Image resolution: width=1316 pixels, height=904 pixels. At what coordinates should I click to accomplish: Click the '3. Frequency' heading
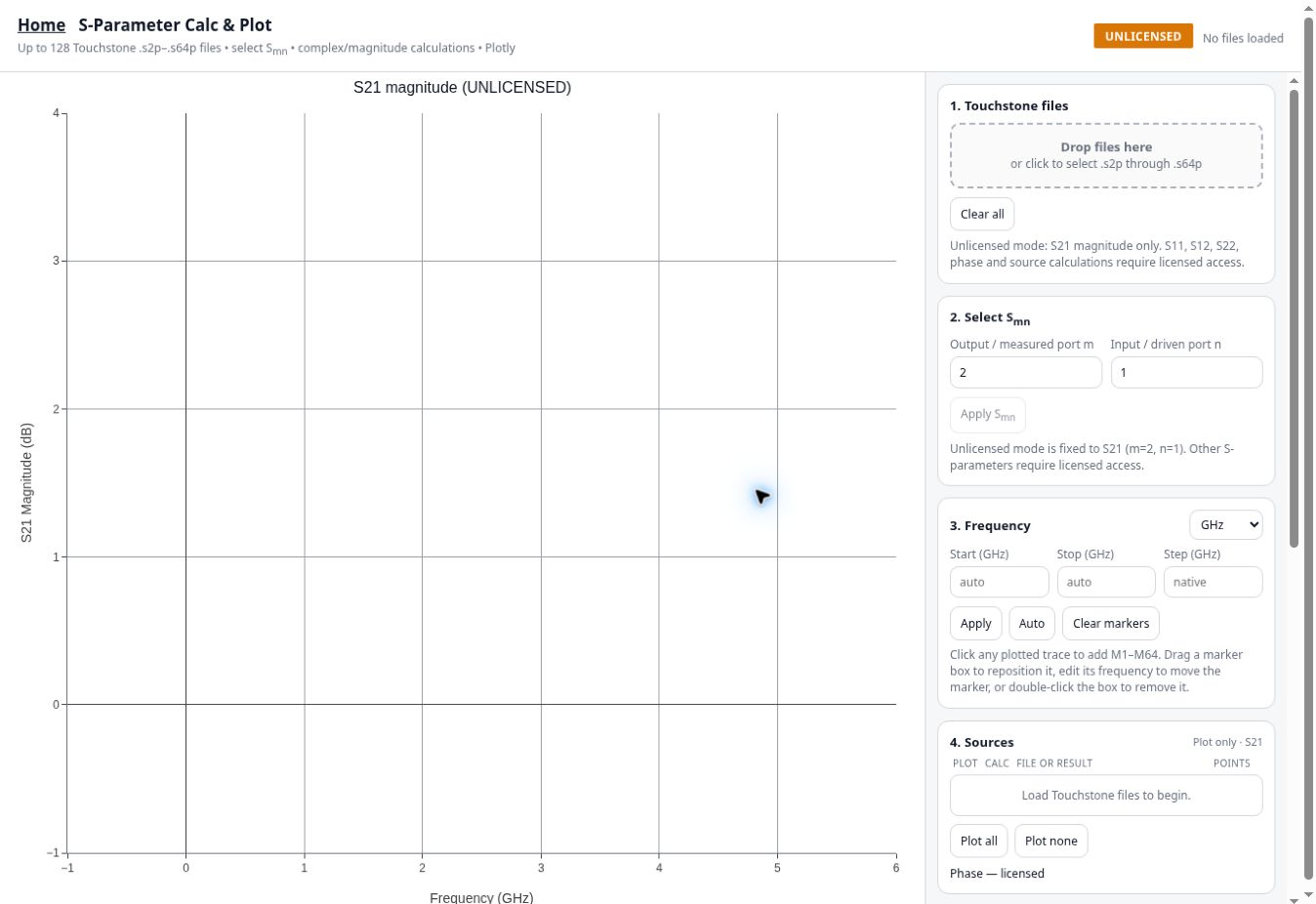(x=990, y=525)
